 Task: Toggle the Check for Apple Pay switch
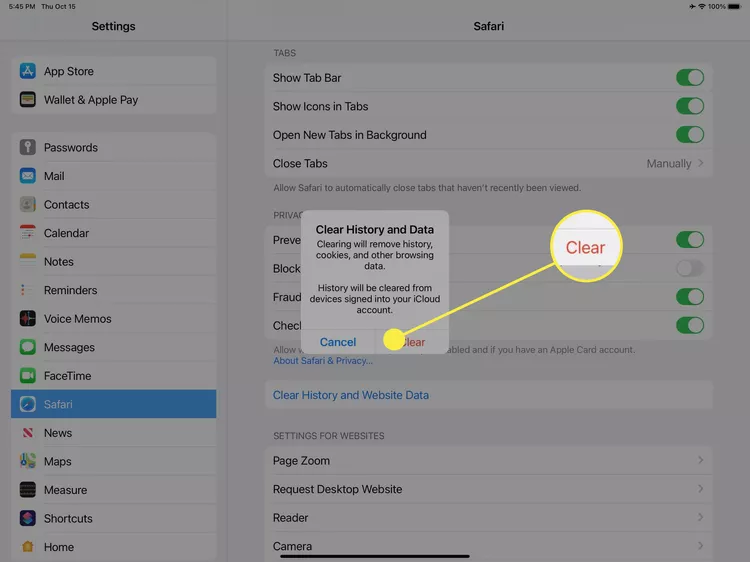coord(690,325)
